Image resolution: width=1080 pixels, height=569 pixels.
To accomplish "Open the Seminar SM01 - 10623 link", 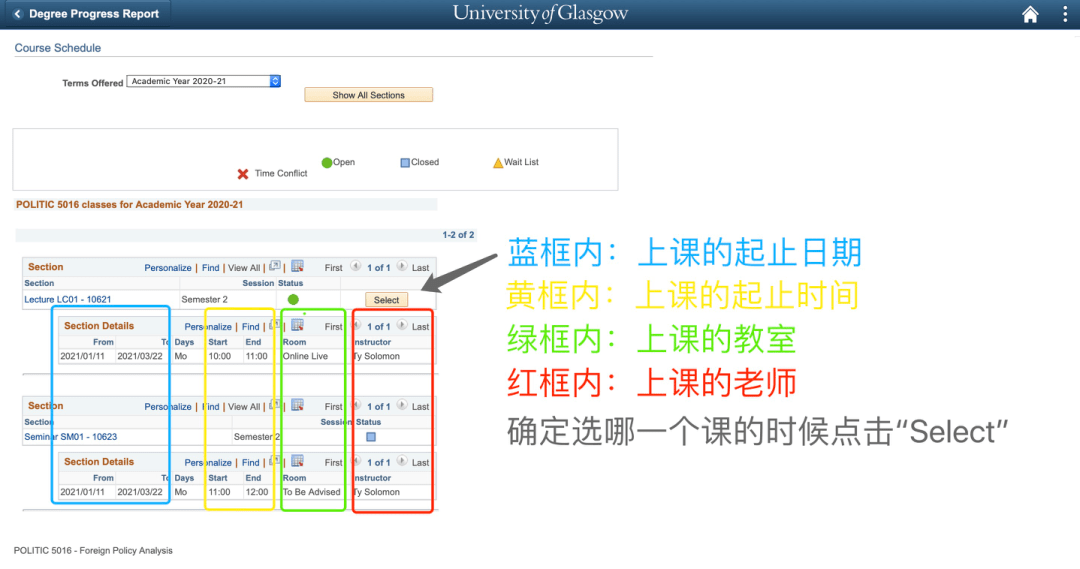I will pos(70,437).
